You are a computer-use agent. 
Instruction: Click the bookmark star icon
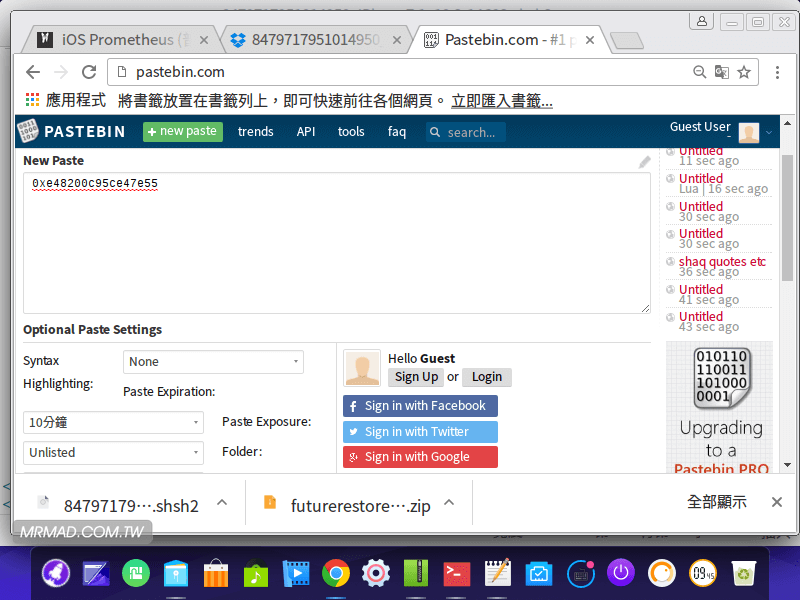coord(744,72)
